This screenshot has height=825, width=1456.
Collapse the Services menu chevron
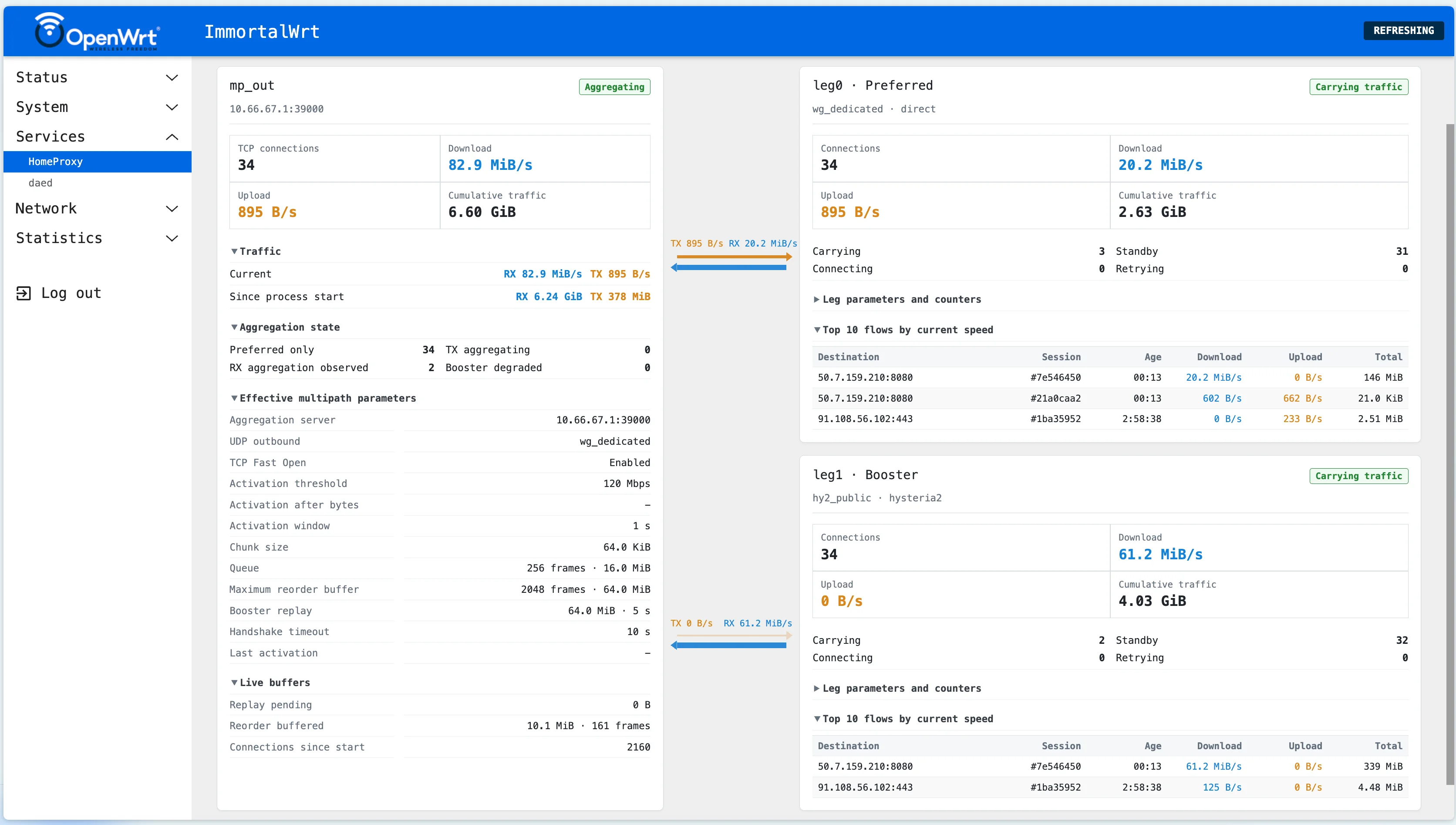click(172, 136)
